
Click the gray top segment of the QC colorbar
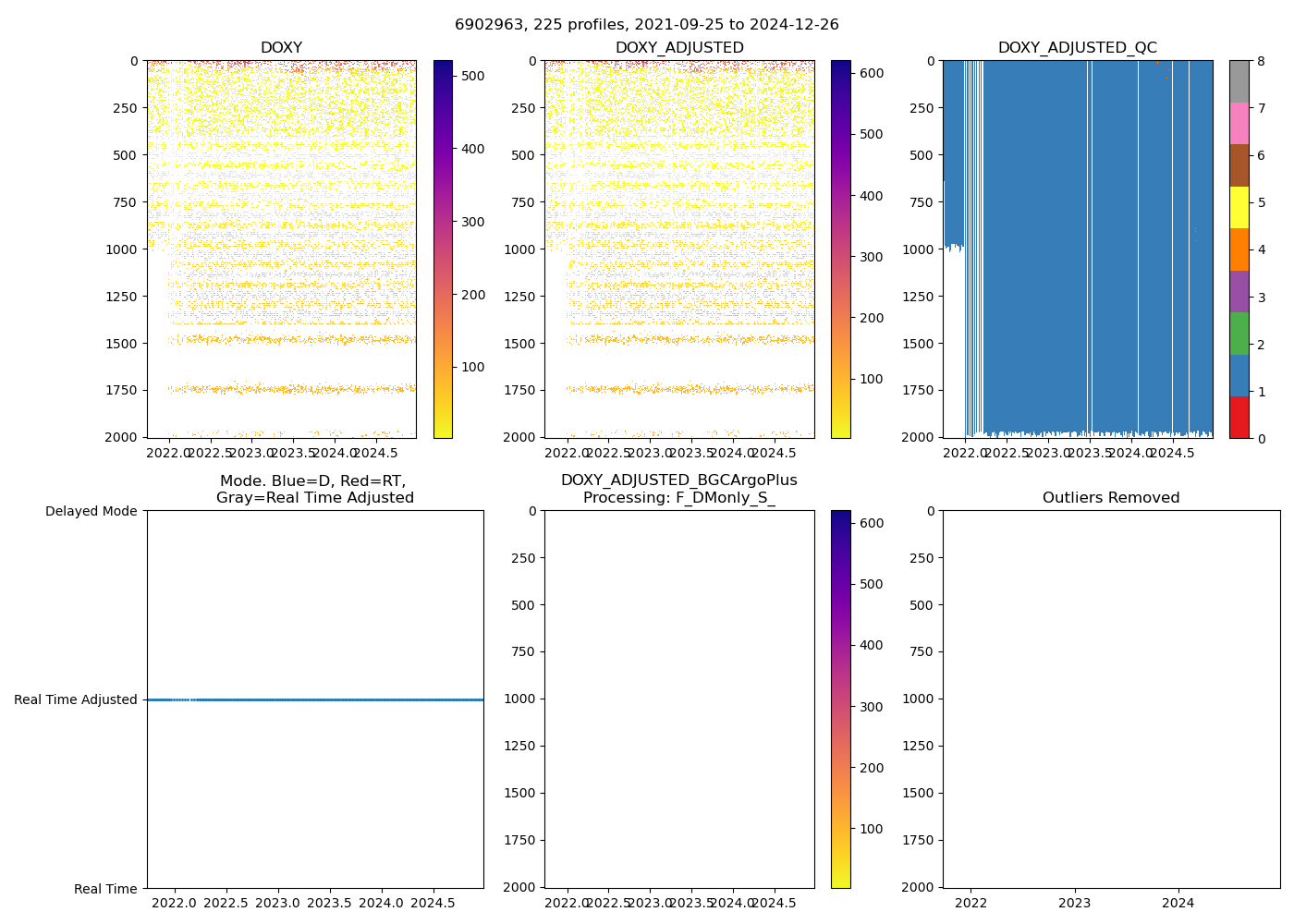(1239, 81)
